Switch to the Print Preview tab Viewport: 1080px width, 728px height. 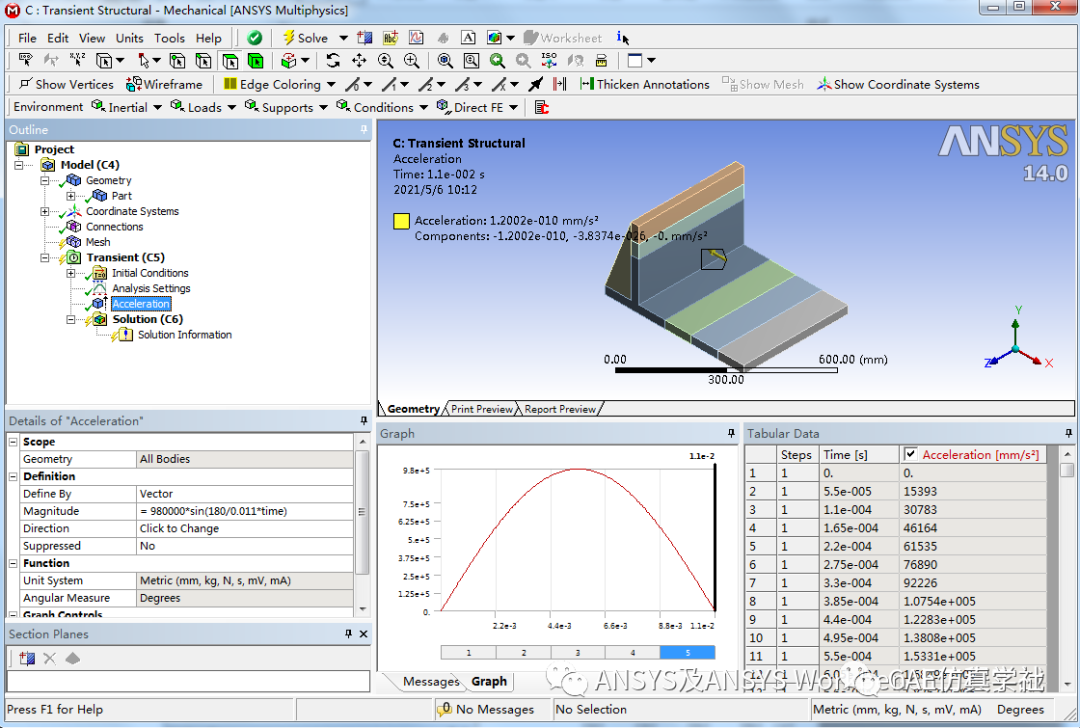click(x=481, y=409)
